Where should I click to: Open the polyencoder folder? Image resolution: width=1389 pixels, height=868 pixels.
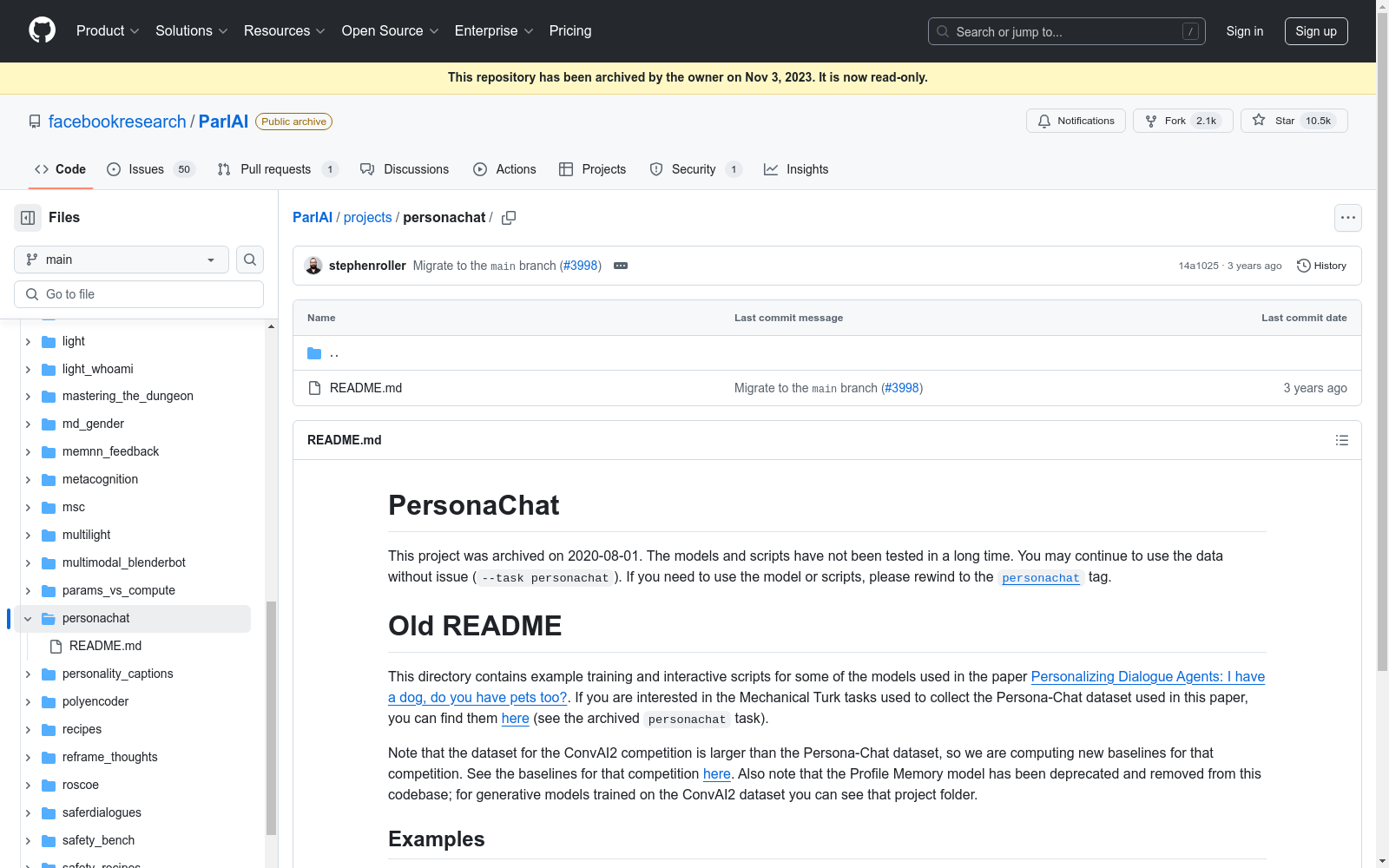[95, 701]
